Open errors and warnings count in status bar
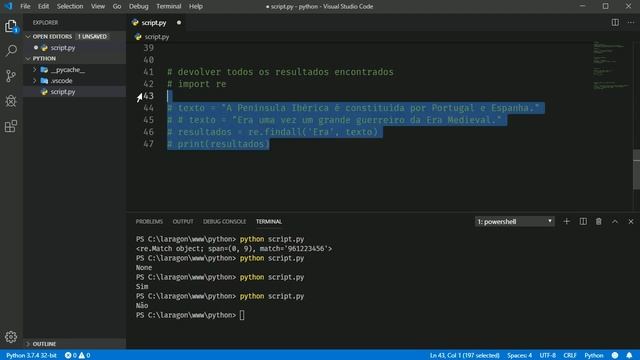 click(78, 355)
